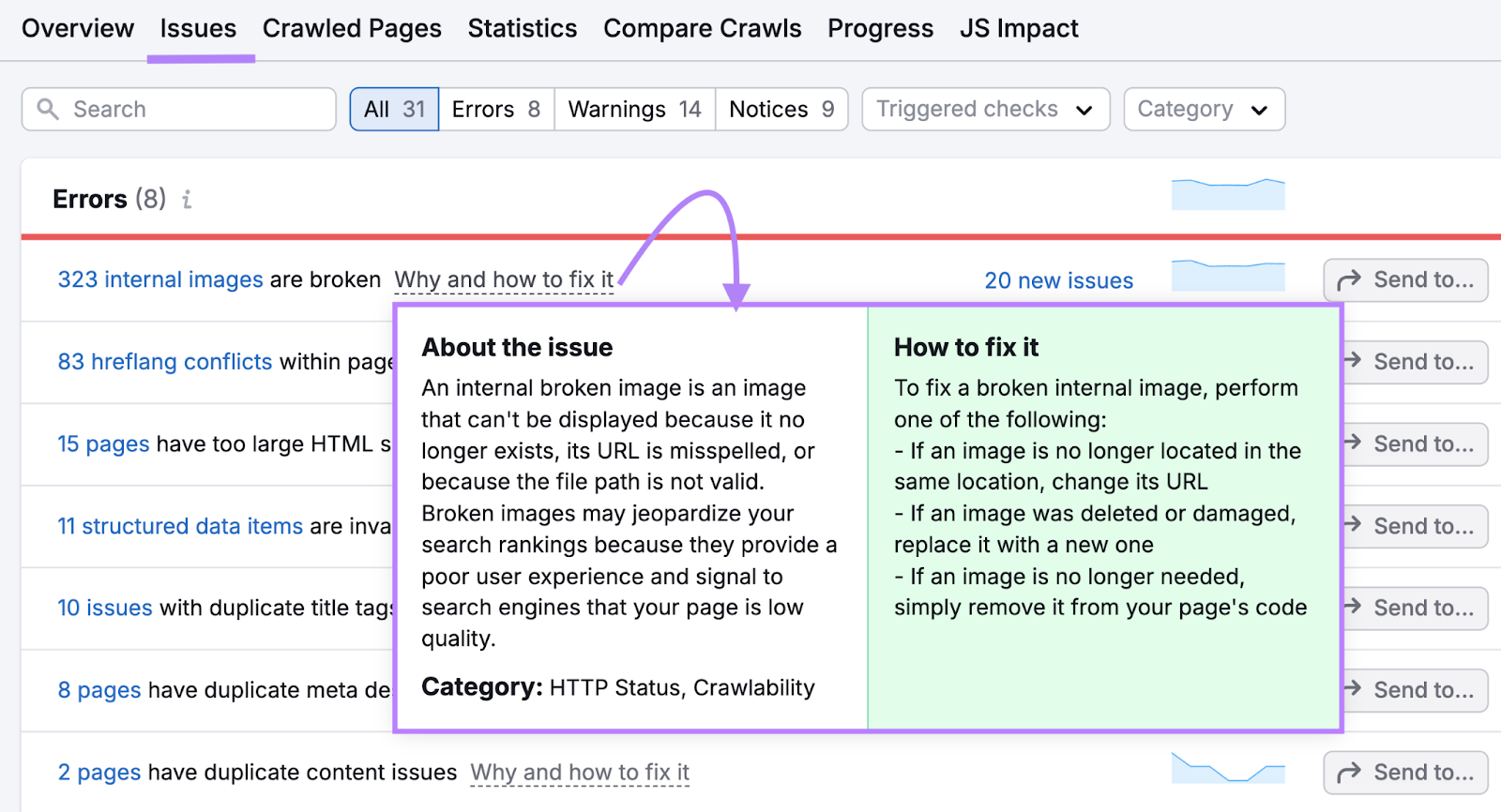Image resolution: width=1501 pixels, height=812 pixels.
Task: Click the info icon beside Errors heading
Action: point(187,200)
